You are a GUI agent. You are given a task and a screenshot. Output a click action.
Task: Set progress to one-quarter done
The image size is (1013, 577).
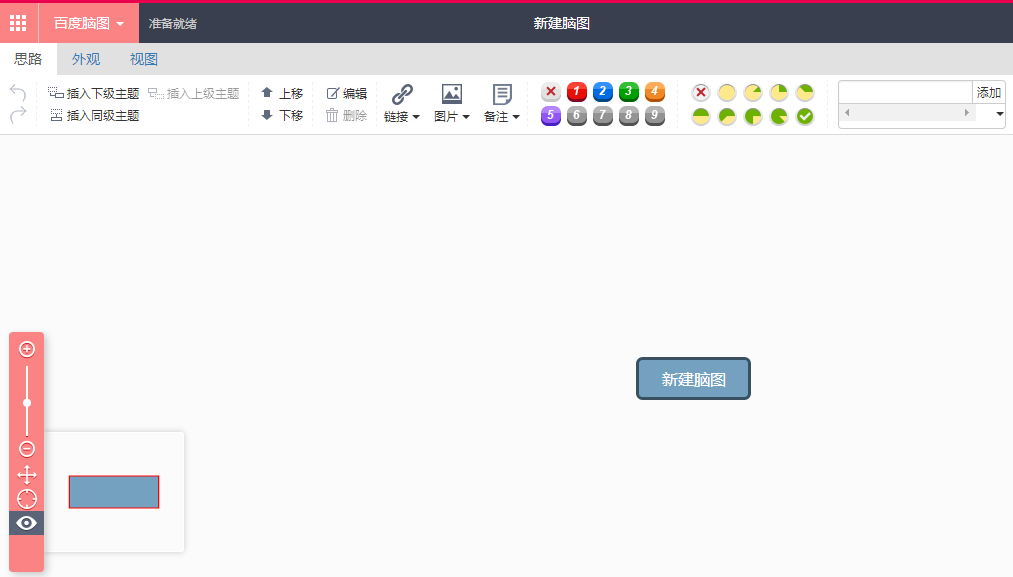779,92
